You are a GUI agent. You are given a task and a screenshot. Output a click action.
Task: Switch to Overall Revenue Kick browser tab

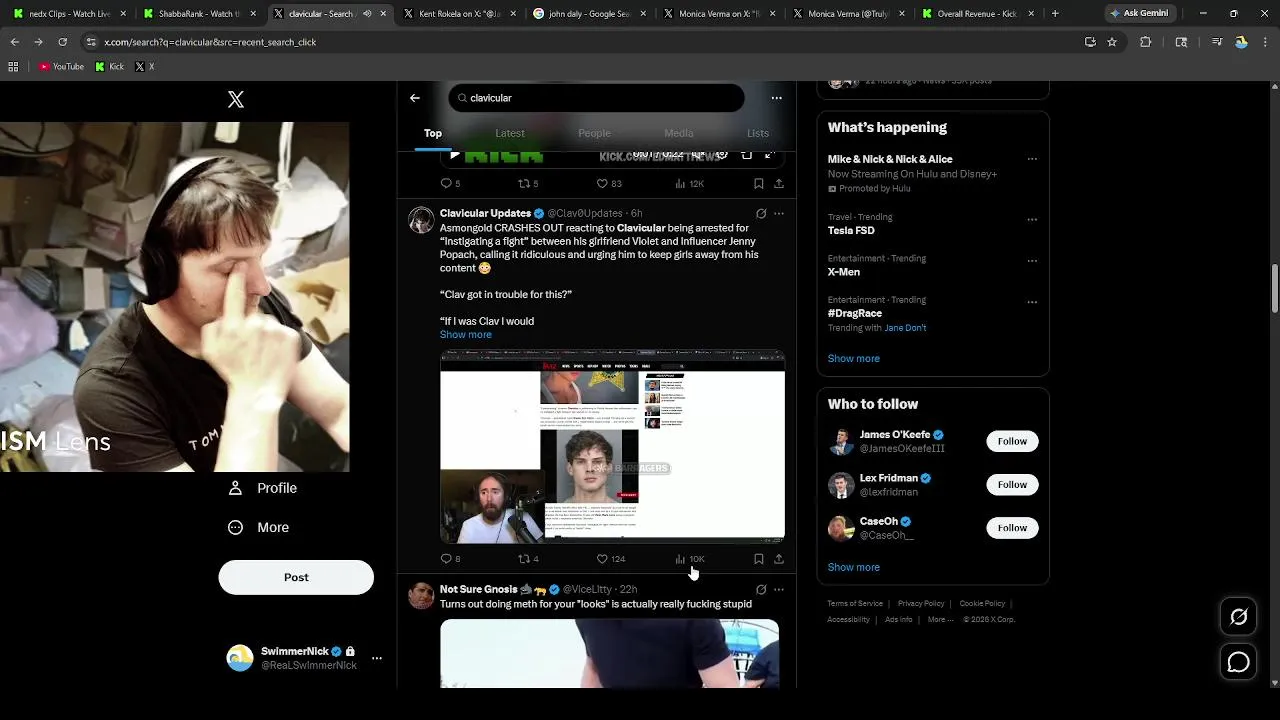click(x=977, y=14)
